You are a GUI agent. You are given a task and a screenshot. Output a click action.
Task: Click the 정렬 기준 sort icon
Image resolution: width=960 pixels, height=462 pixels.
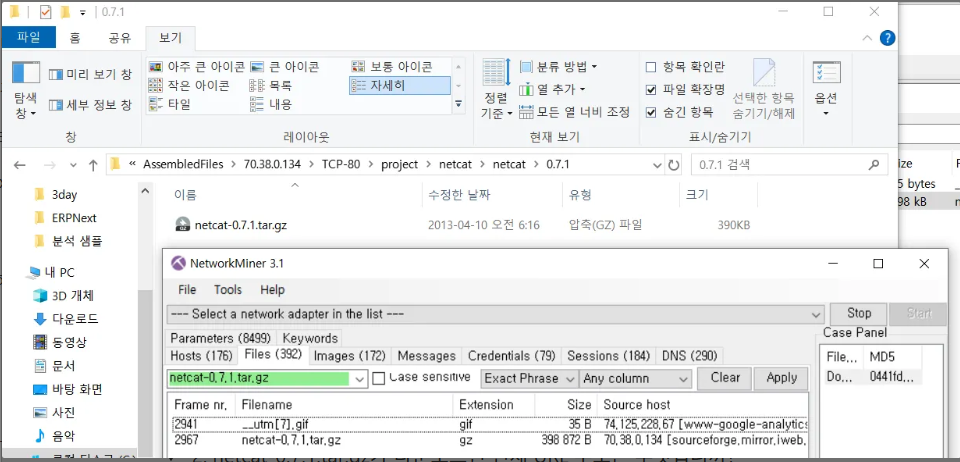point(496,72)
